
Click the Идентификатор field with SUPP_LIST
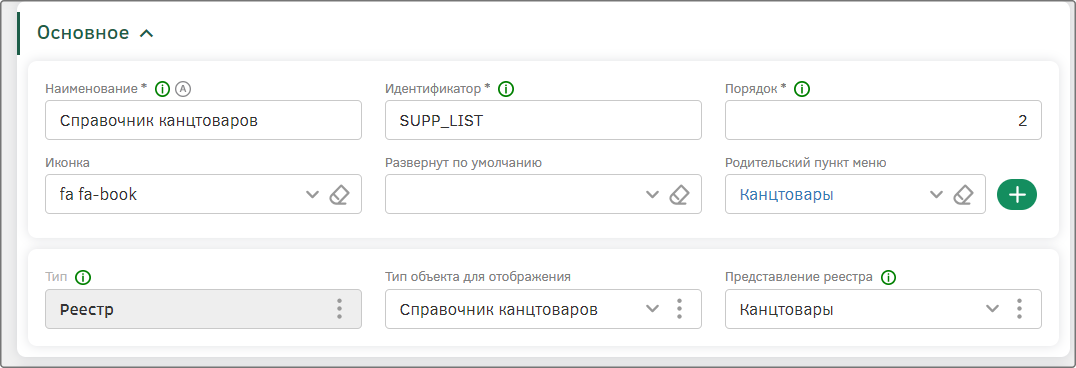(543, 120)
